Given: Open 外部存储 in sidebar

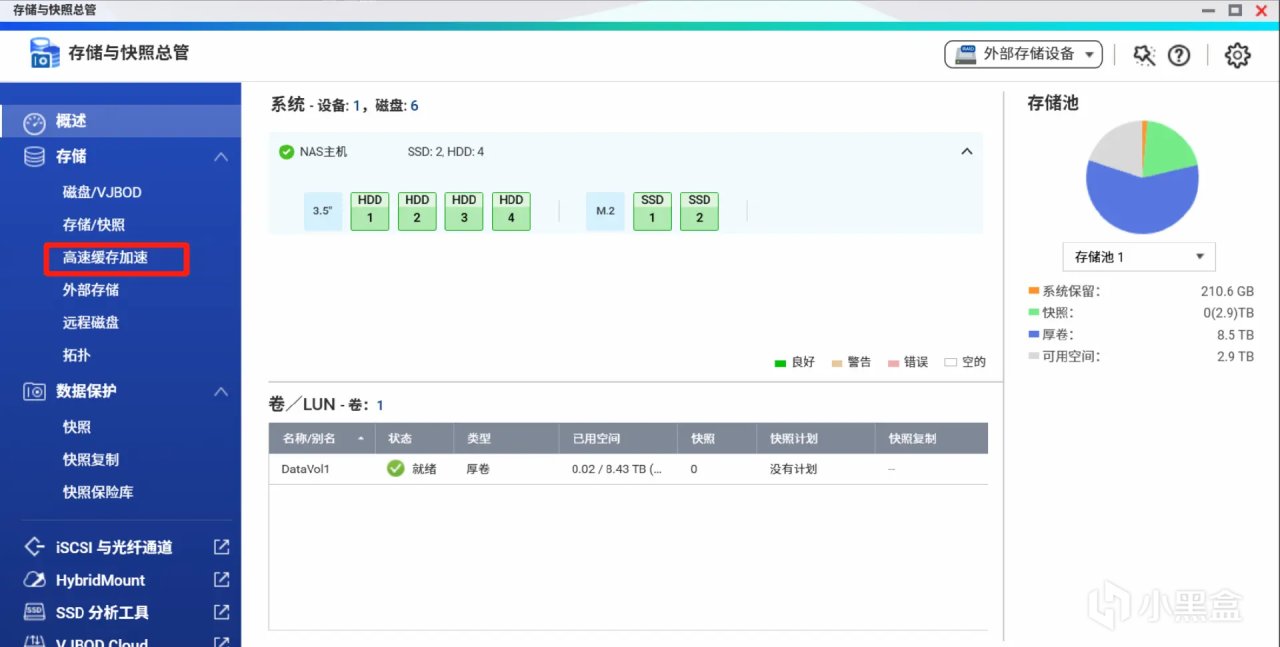Looking at the screenshot, I should (x=91, y=290).
